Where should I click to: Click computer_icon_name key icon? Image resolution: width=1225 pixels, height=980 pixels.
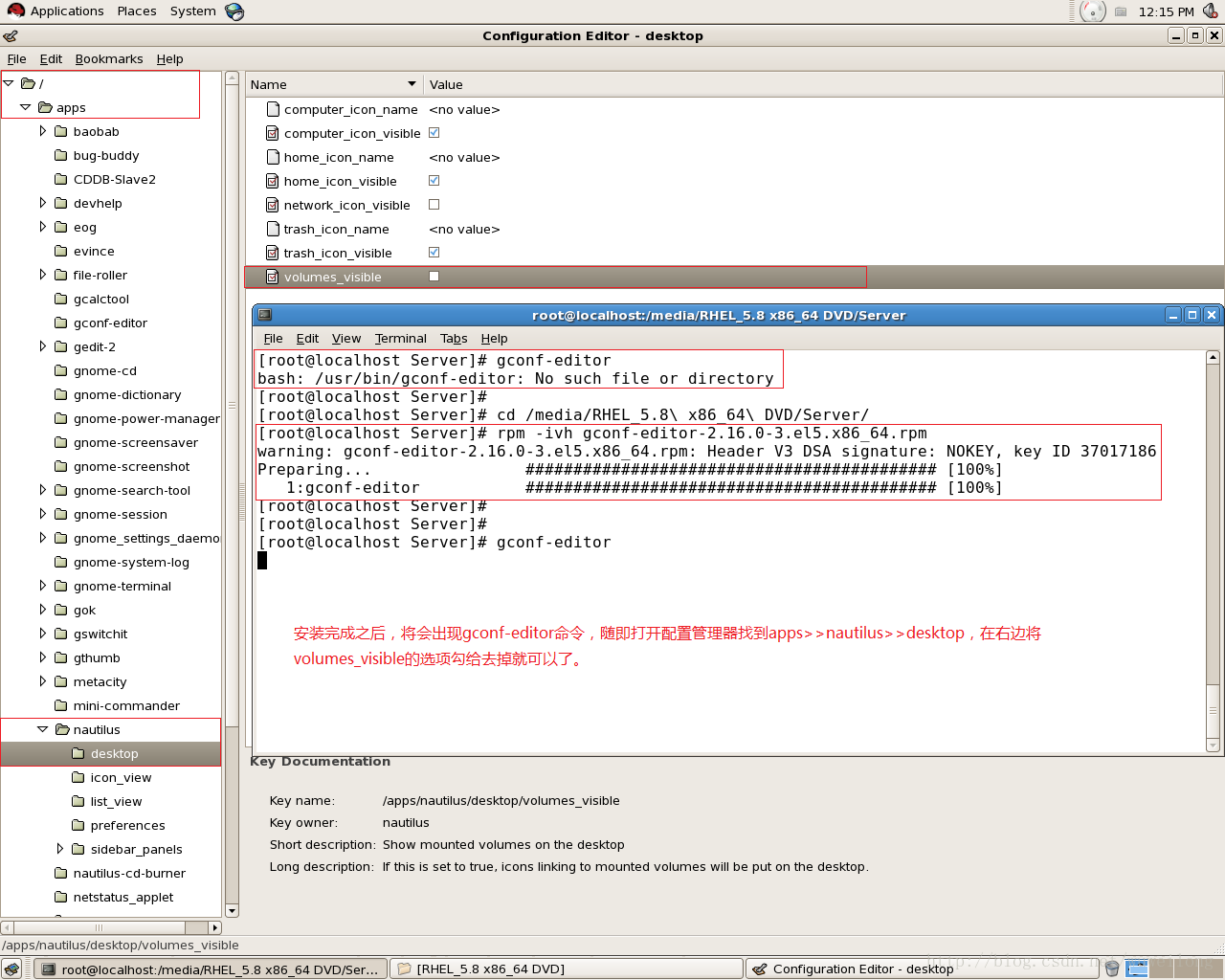pos(273,109)
